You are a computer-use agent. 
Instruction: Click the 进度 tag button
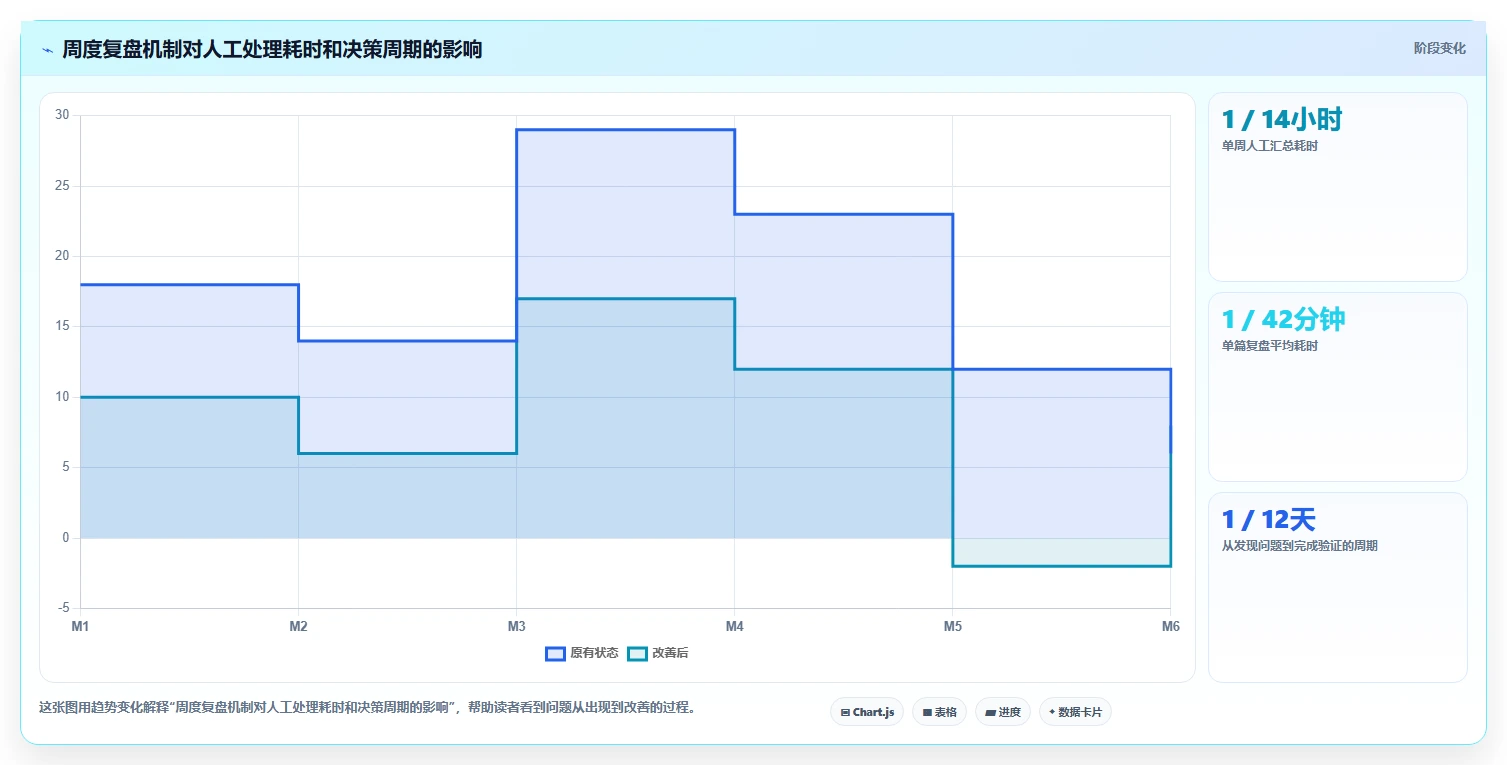tap(1003, 712)
